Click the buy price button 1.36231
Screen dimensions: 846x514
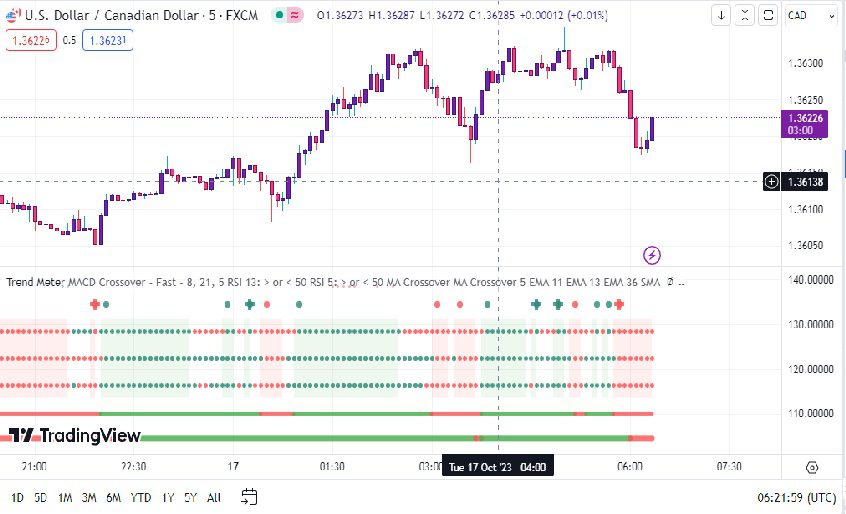point(107,40)
